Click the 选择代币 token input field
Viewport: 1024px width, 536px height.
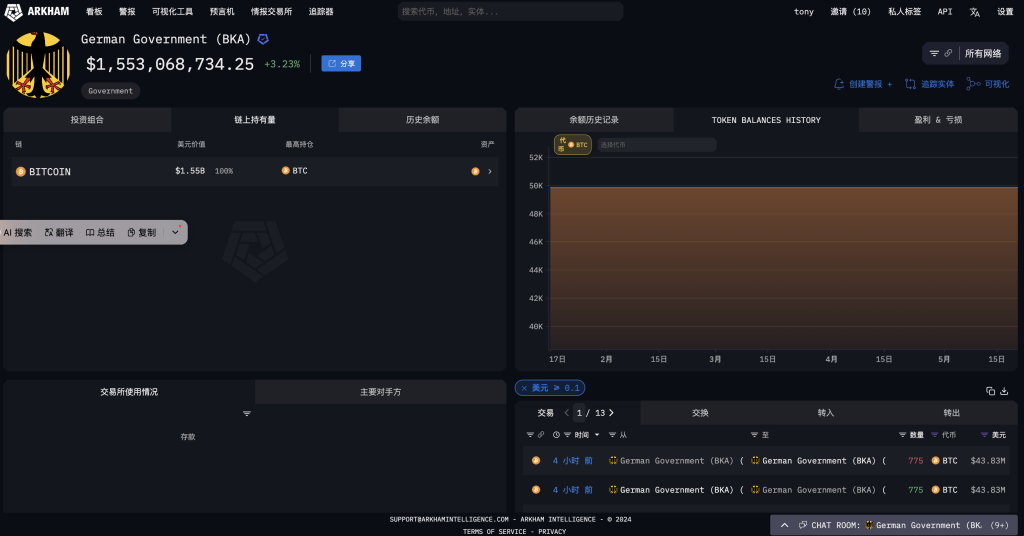coord(655,145)
